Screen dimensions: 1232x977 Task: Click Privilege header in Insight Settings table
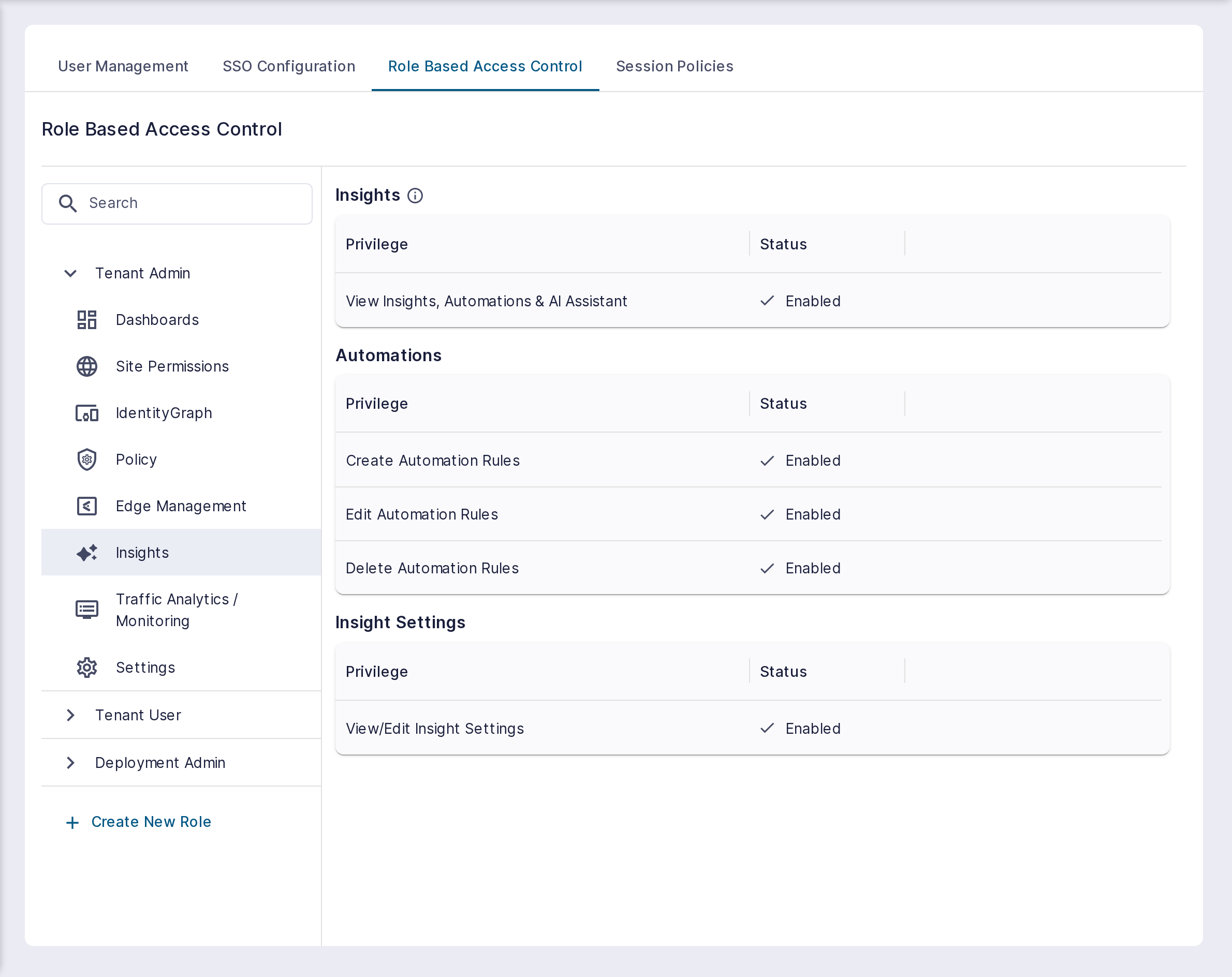(x=376, y=672)
